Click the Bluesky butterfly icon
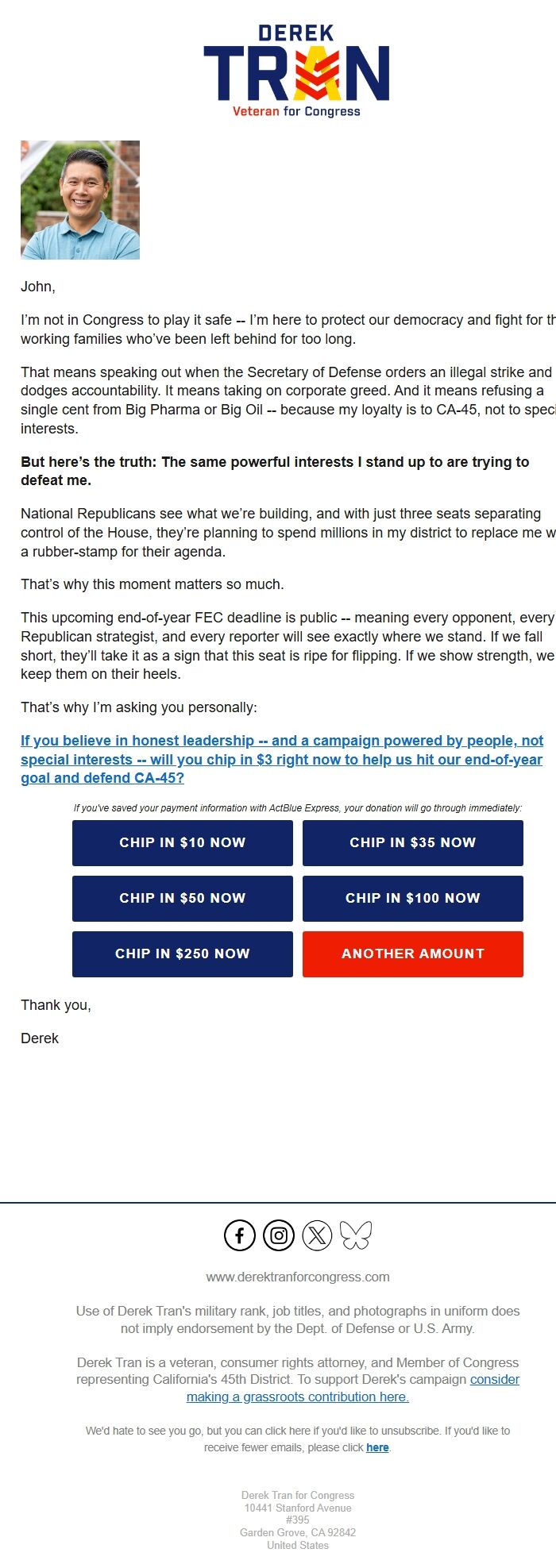The width and height of the screenshot is (556, 1568). tap(357, 1235)
